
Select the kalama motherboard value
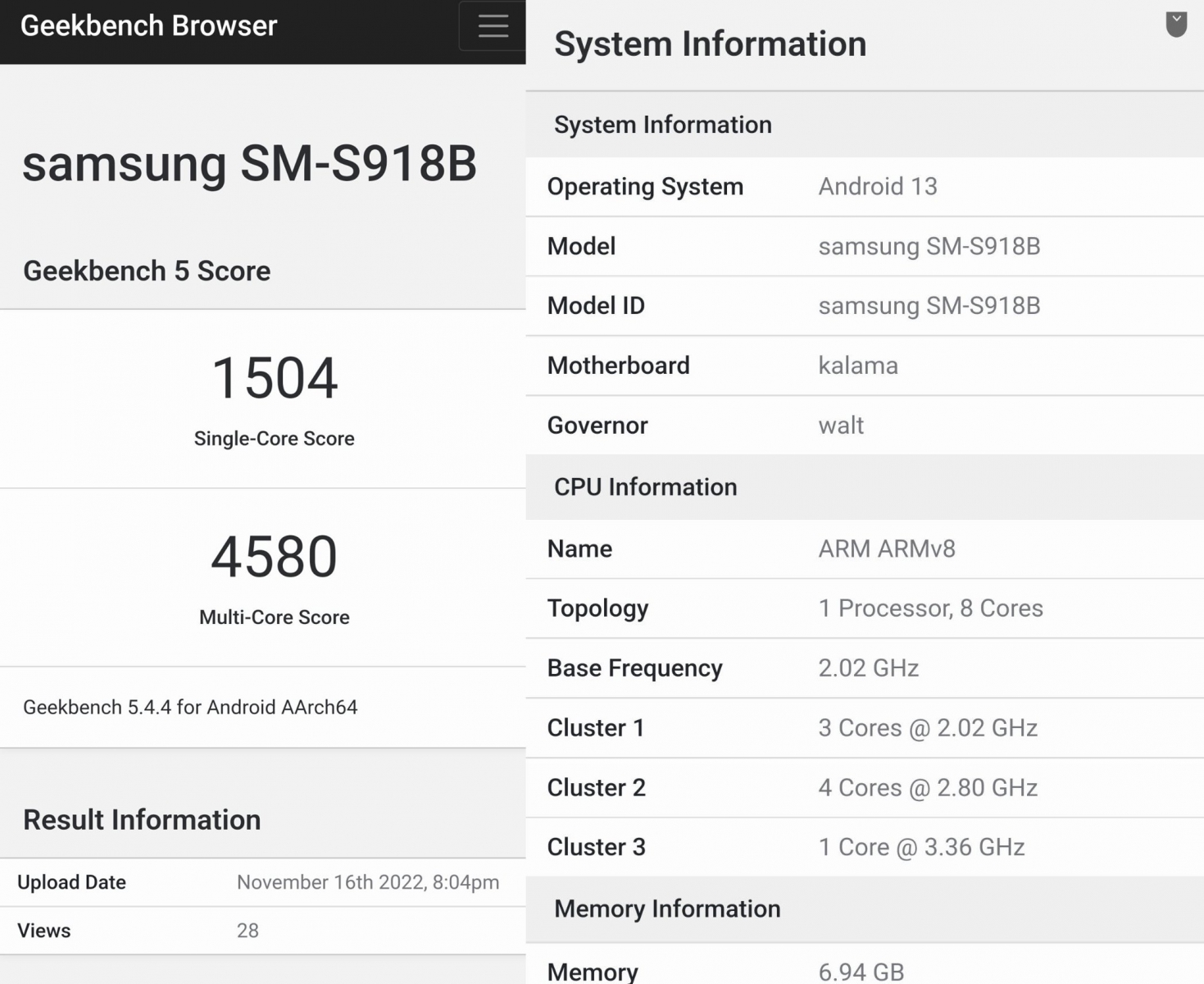[x=858, y=366]
